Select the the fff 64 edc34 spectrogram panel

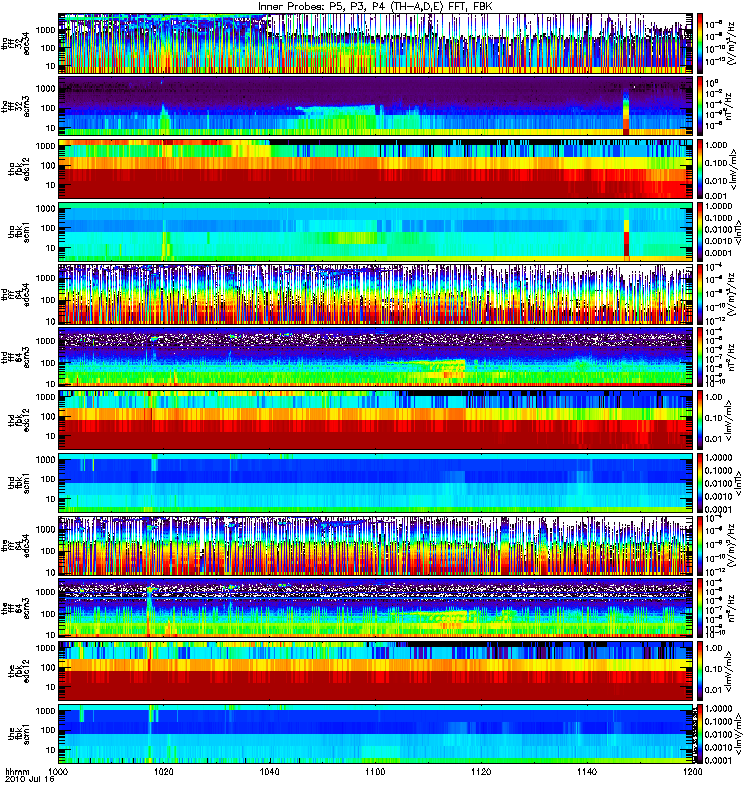376,545
